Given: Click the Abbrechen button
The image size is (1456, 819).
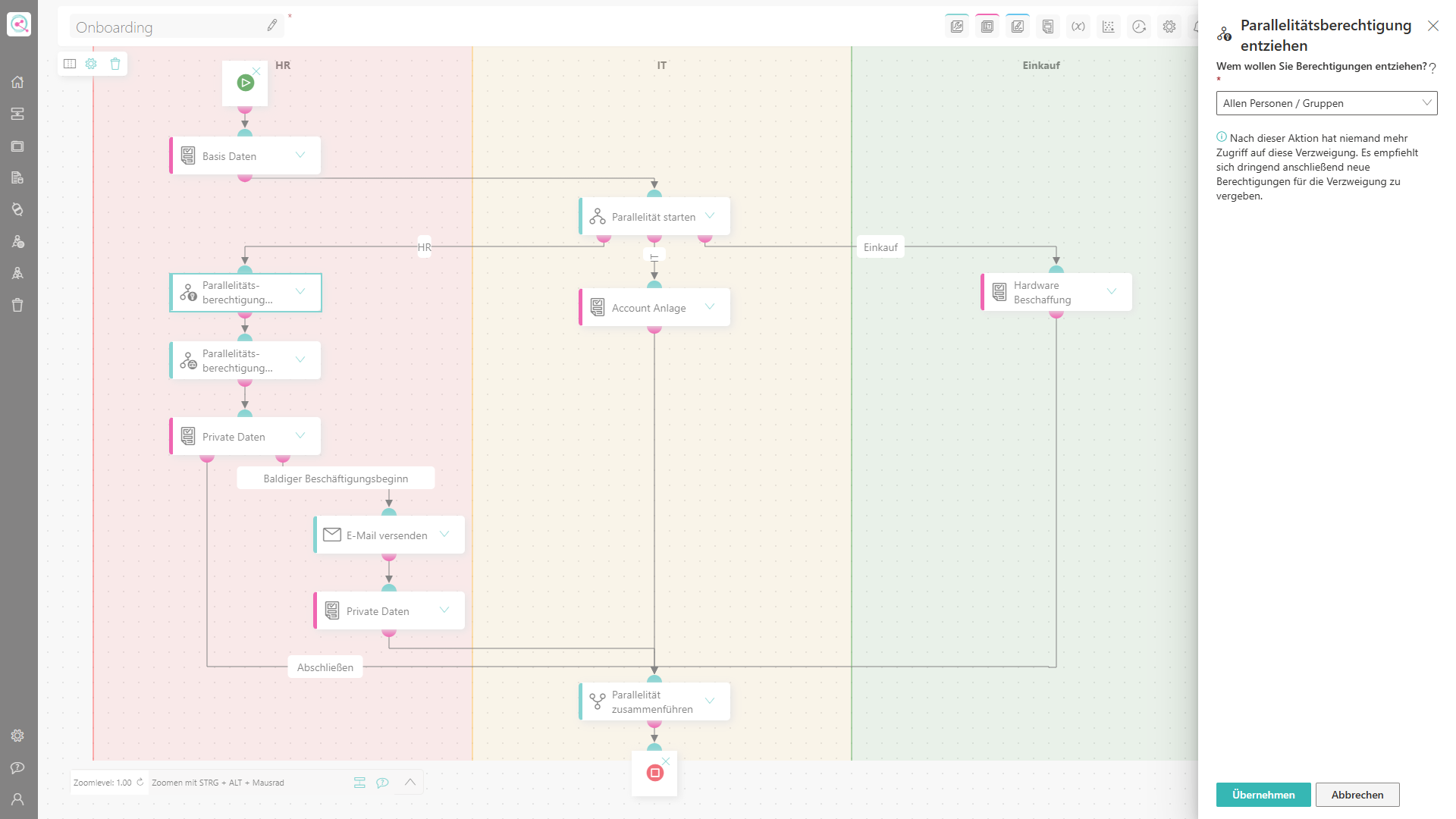Looking at the screenshot, I should point(1357,795).
